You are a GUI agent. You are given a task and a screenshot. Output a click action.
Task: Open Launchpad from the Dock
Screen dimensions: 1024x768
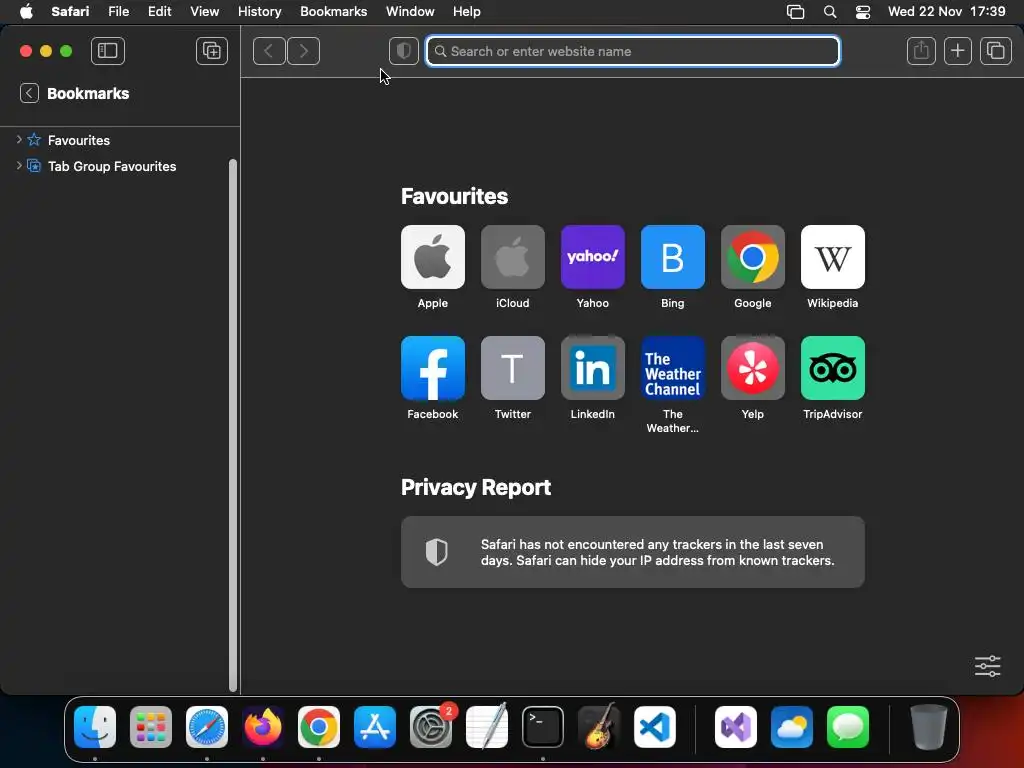pos(151,727)
